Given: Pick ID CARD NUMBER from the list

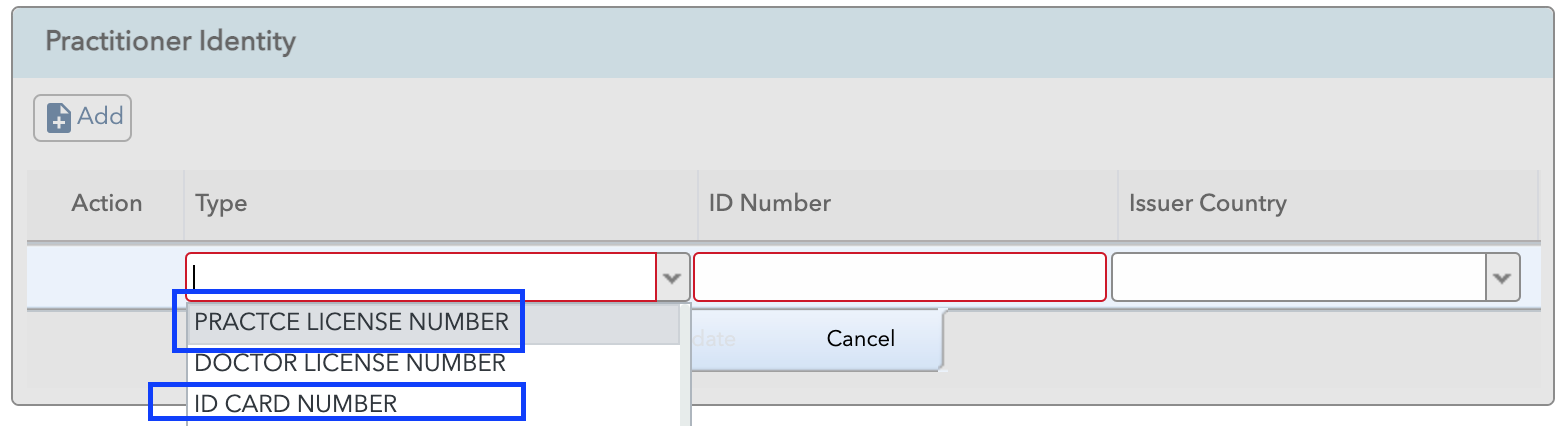Looking at the screenshot, I should 296,403.
